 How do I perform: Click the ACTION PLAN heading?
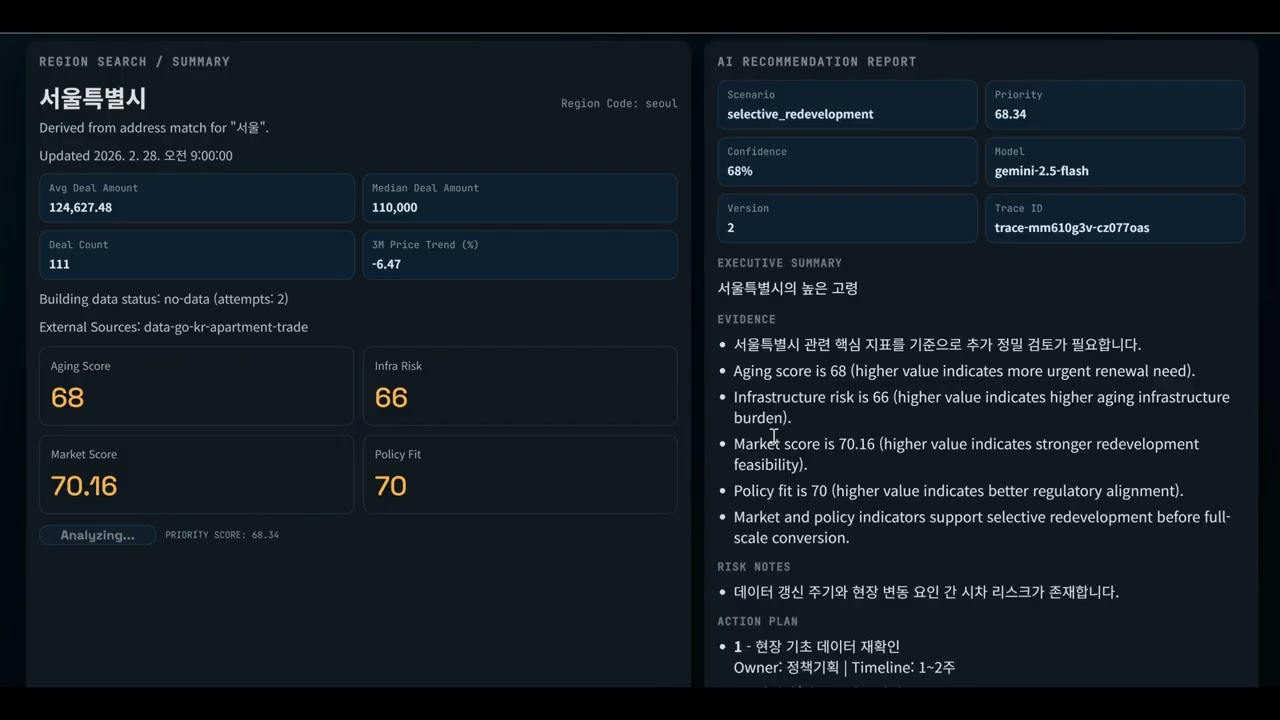758,622
